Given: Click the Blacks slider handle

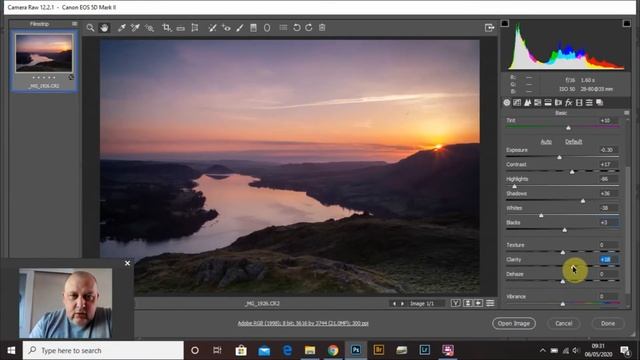Looking at the screenshot, I should (x=564, y=230).
